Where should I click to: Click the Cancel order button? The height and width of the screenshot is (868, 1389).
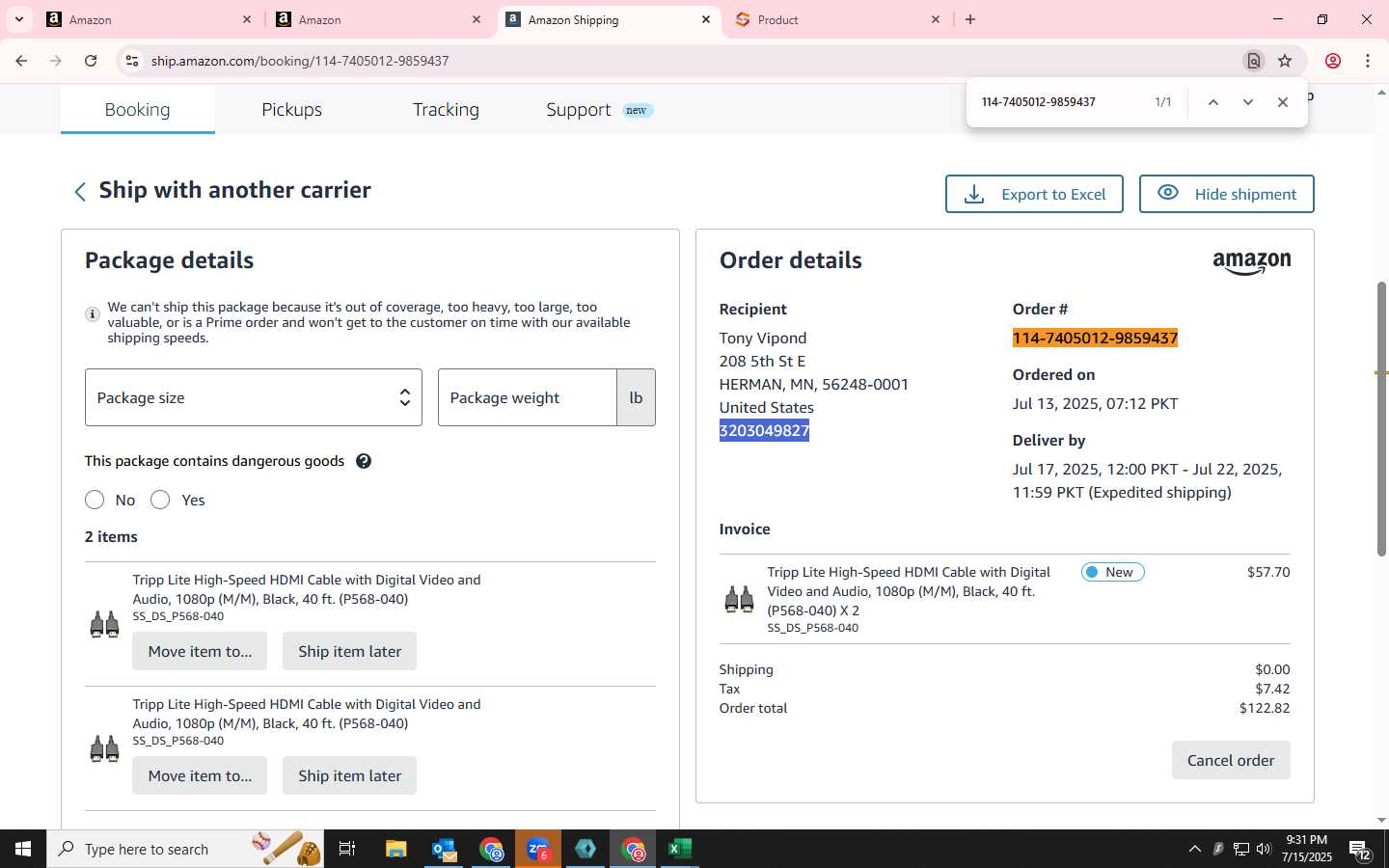[x=1231, y=760]
